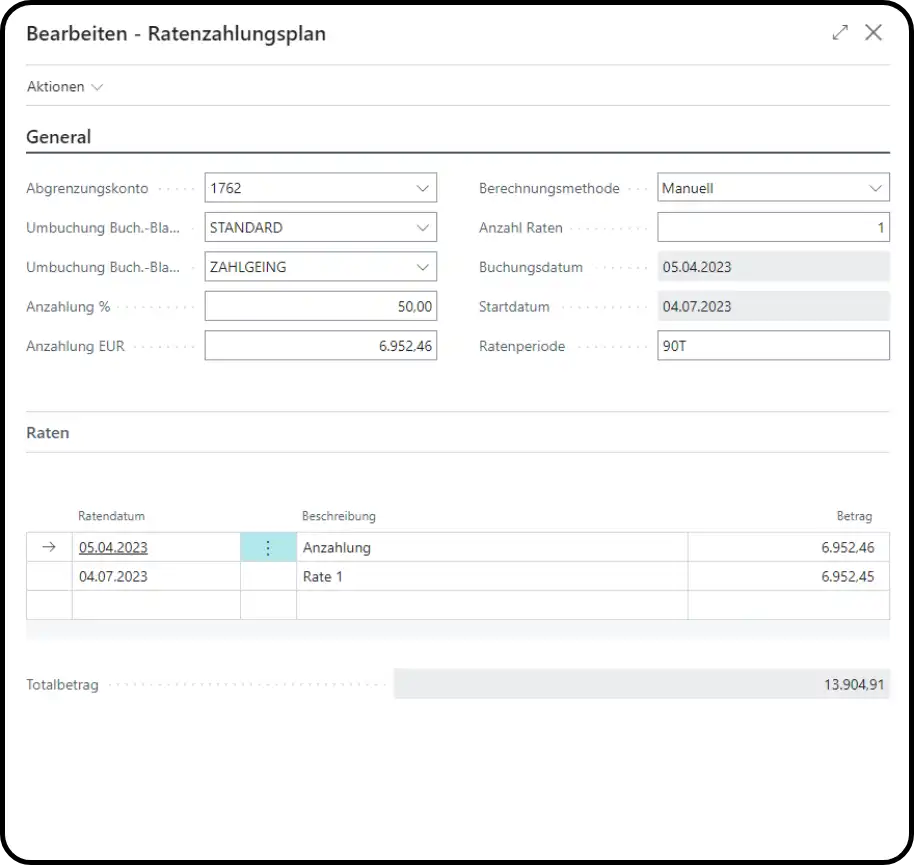Click the Anzahlung % input field
This screenshot has width=914, height=865.
click(x=320, y=307)
